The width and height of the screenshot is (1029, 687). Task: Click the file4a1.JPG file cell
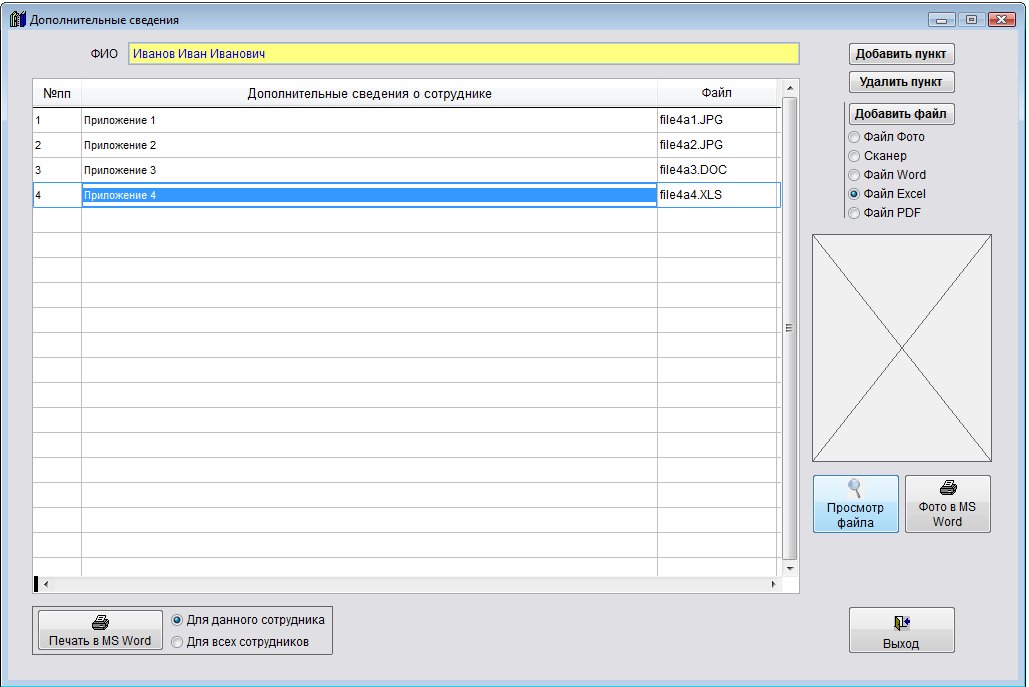[717, 121]
